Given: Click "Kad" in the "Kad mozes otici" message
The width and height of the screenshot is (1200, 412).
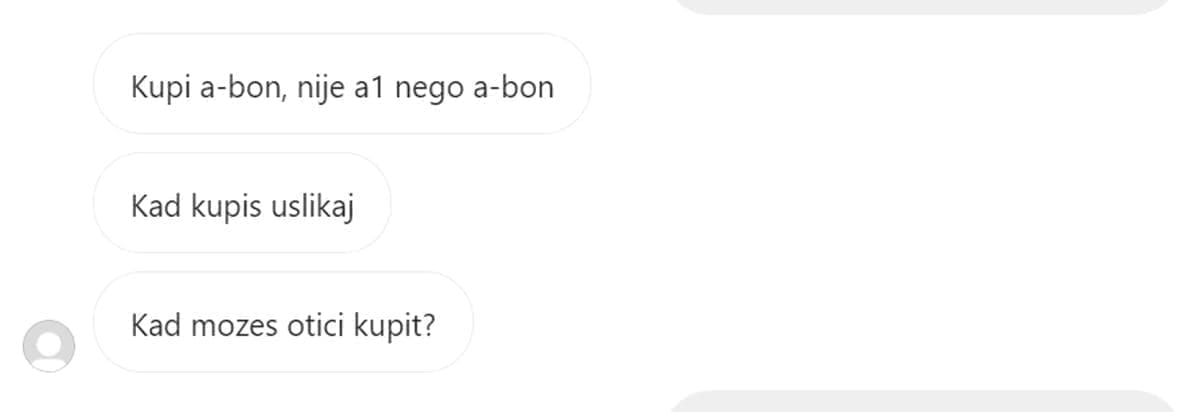Looking at the screenshot, I should coord(157,326).
